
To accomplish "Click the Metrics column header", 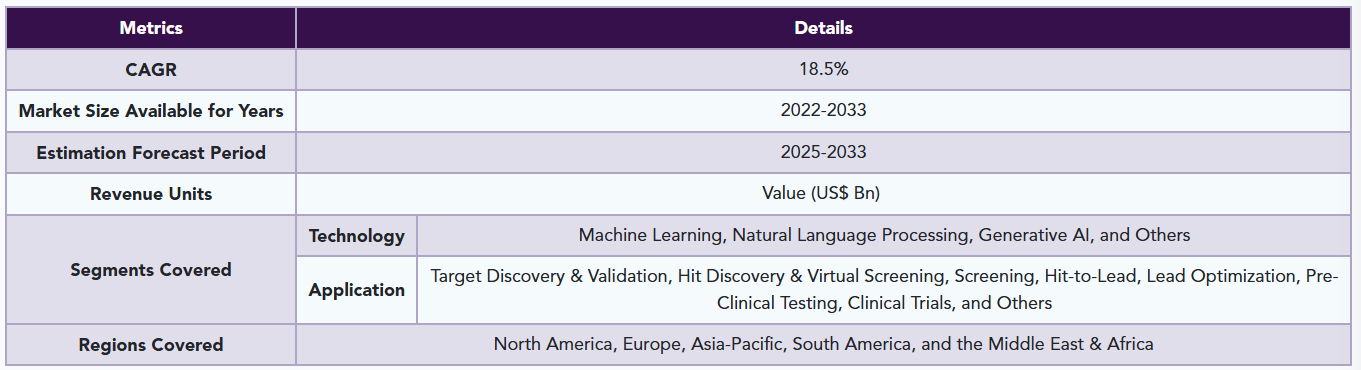I will click(151, 28).
